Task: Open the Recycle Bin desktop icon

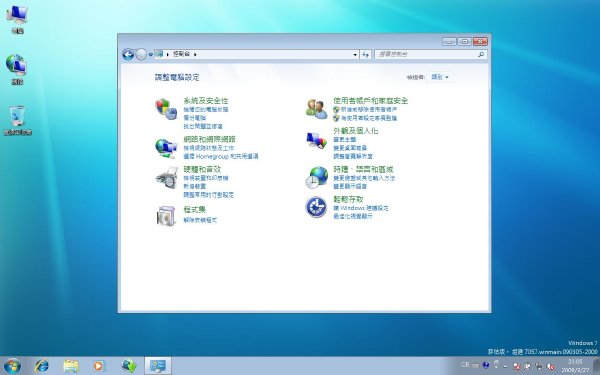Action: [x=18, y=120]
